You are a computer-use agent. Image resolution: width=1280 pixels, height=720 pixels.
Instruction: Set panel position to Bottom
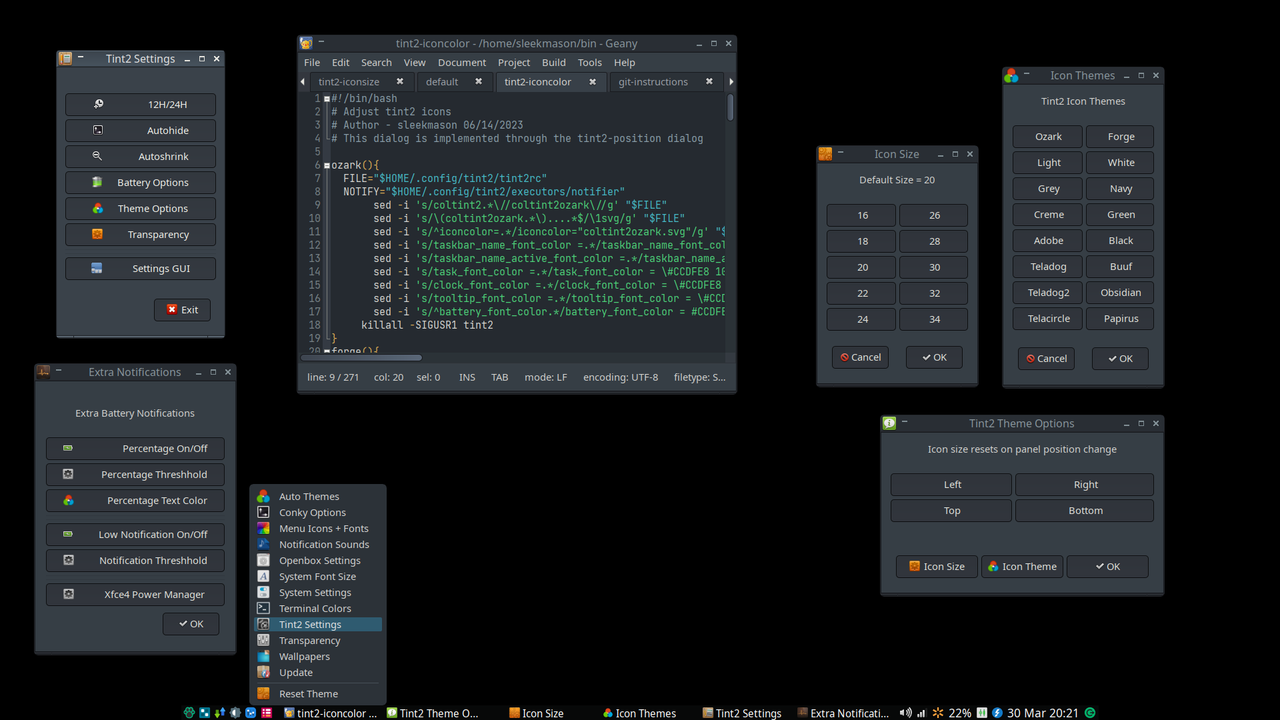tap(1085, 511)
